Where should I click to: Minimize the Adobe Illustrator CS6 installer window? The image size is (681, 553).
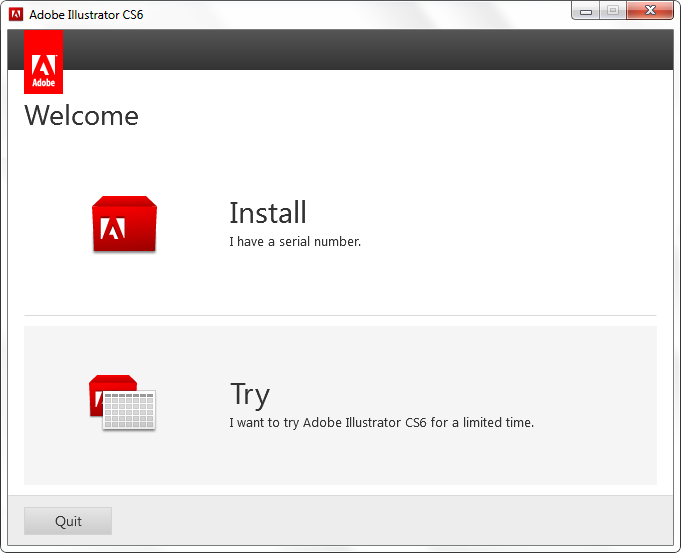pyautogui.click(x=585, y=11)
